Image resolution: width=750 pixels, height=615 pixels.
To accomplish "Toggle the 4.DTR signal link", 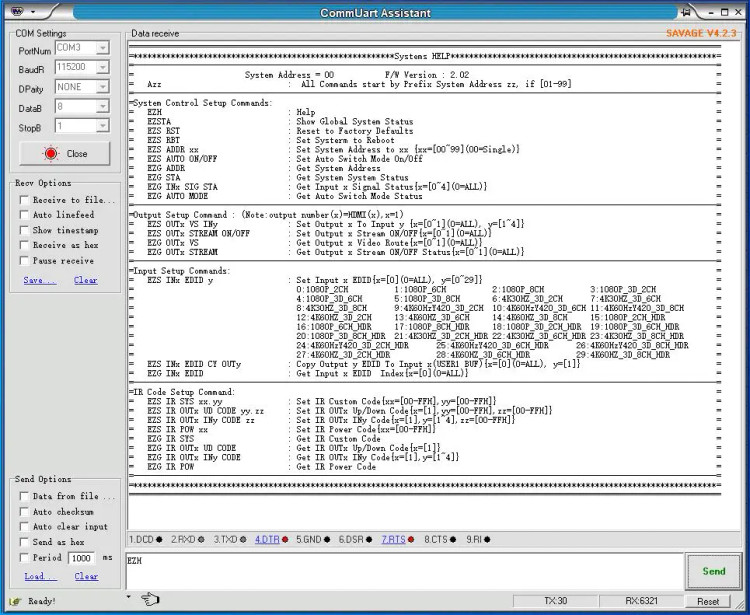I will tap(267, 539).
